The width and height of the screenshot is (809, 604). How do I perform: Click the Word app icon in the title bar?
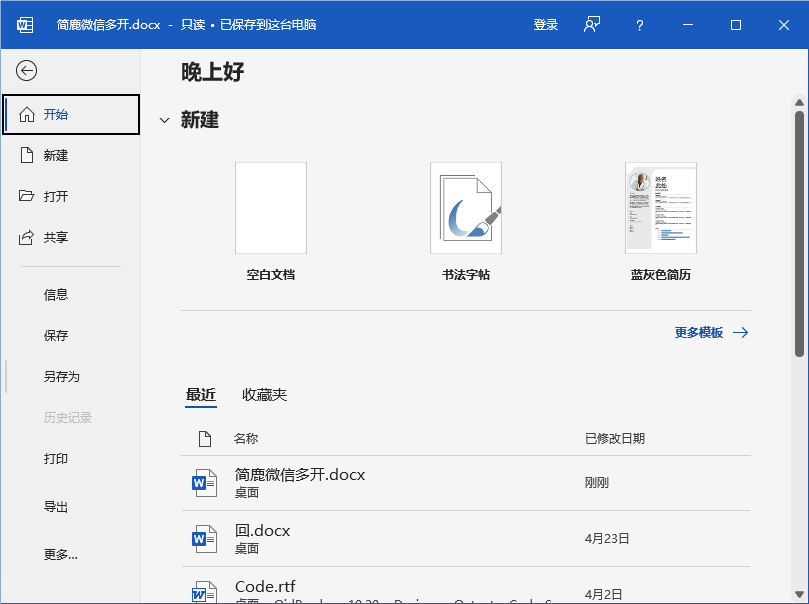[x=25, y=25]
